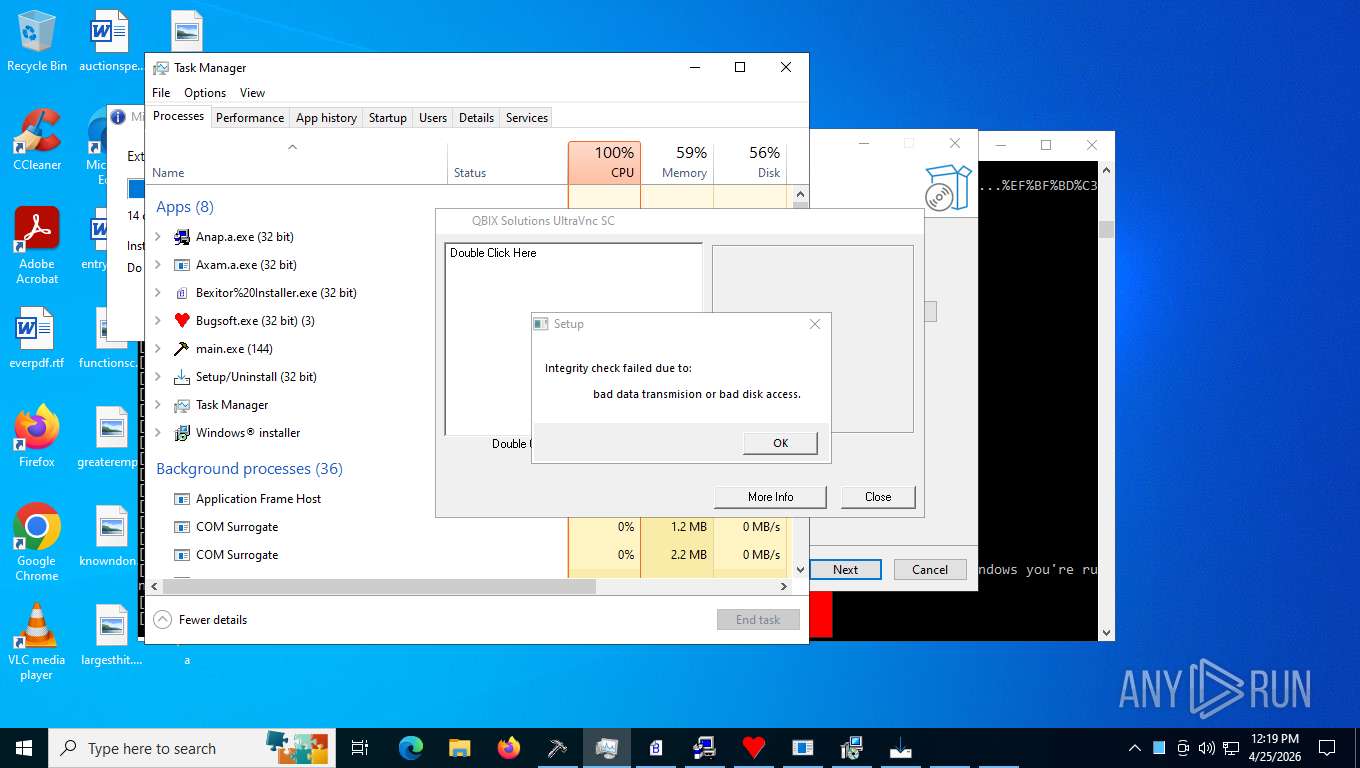Open Firefox desktop shortcut
The width and height of the screenshot is (1360, 768).
(x=37, y=436)
